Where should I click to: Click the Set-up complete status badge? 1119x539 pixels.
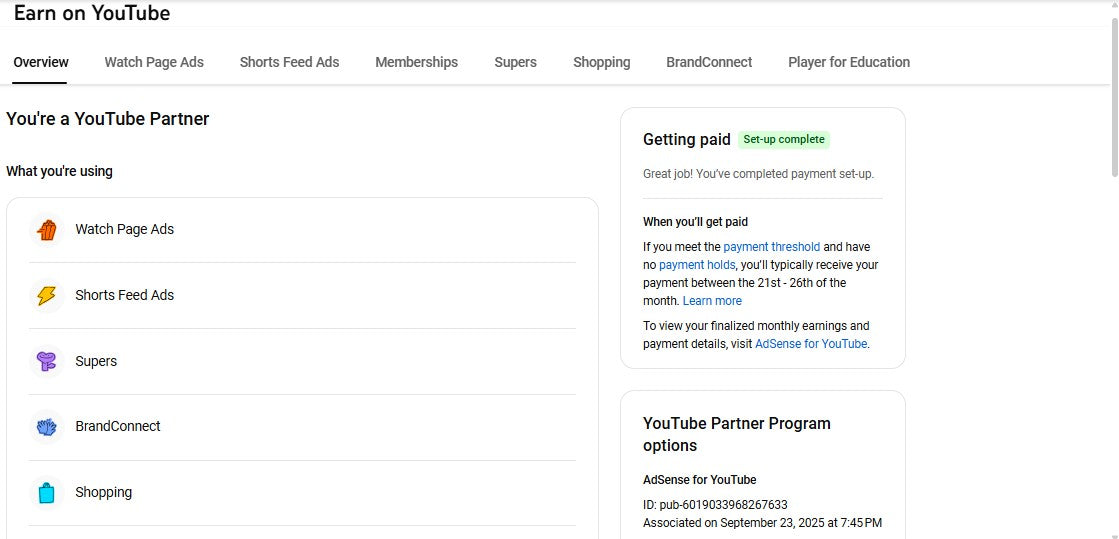(784, 140)
